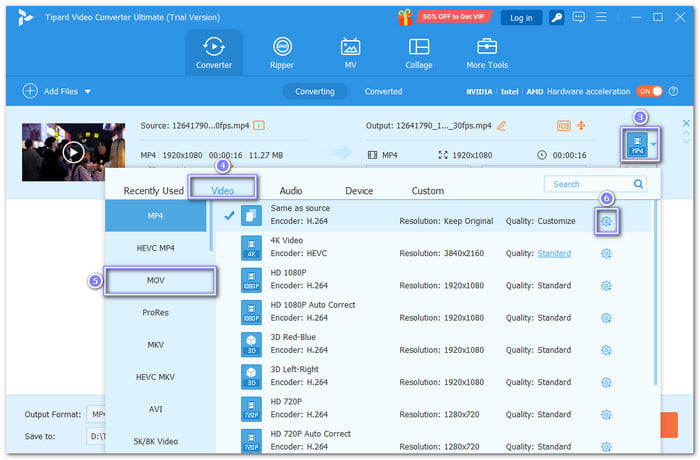Click the Standard quality link for 4K Video
Screen dimensions: 700x460
tap(553, 254)
